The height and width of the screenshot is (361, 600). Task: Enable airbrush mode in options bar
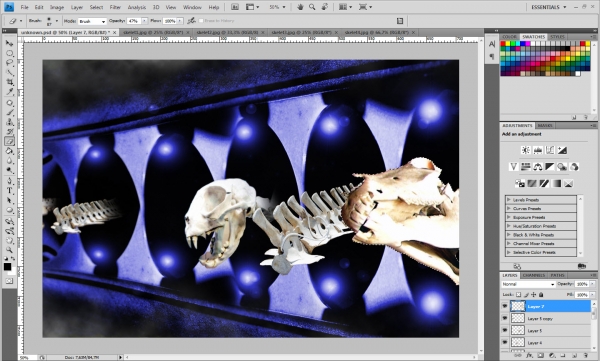coord(191,21)
